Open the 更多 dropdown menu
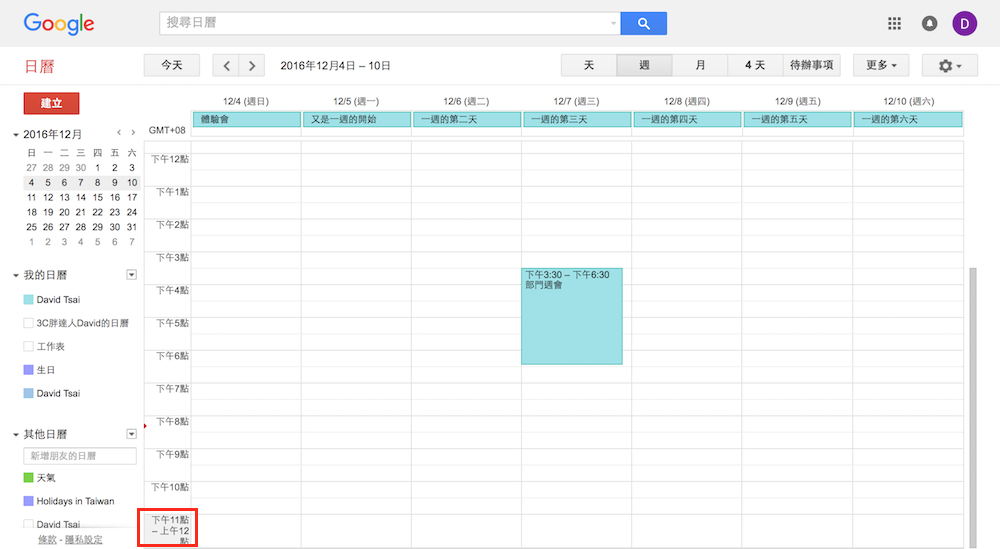 pos(880,66)
